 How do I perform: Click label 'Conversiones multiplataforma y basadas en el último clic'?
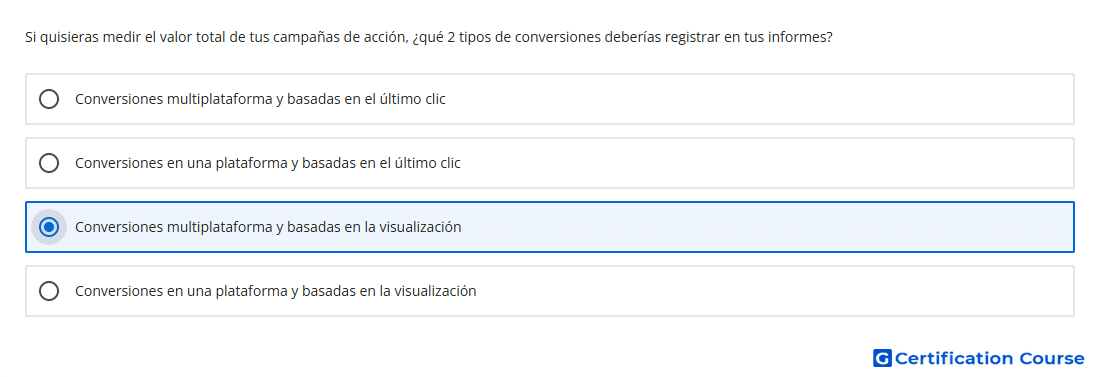pyautogui.click(x=260, y=99)
